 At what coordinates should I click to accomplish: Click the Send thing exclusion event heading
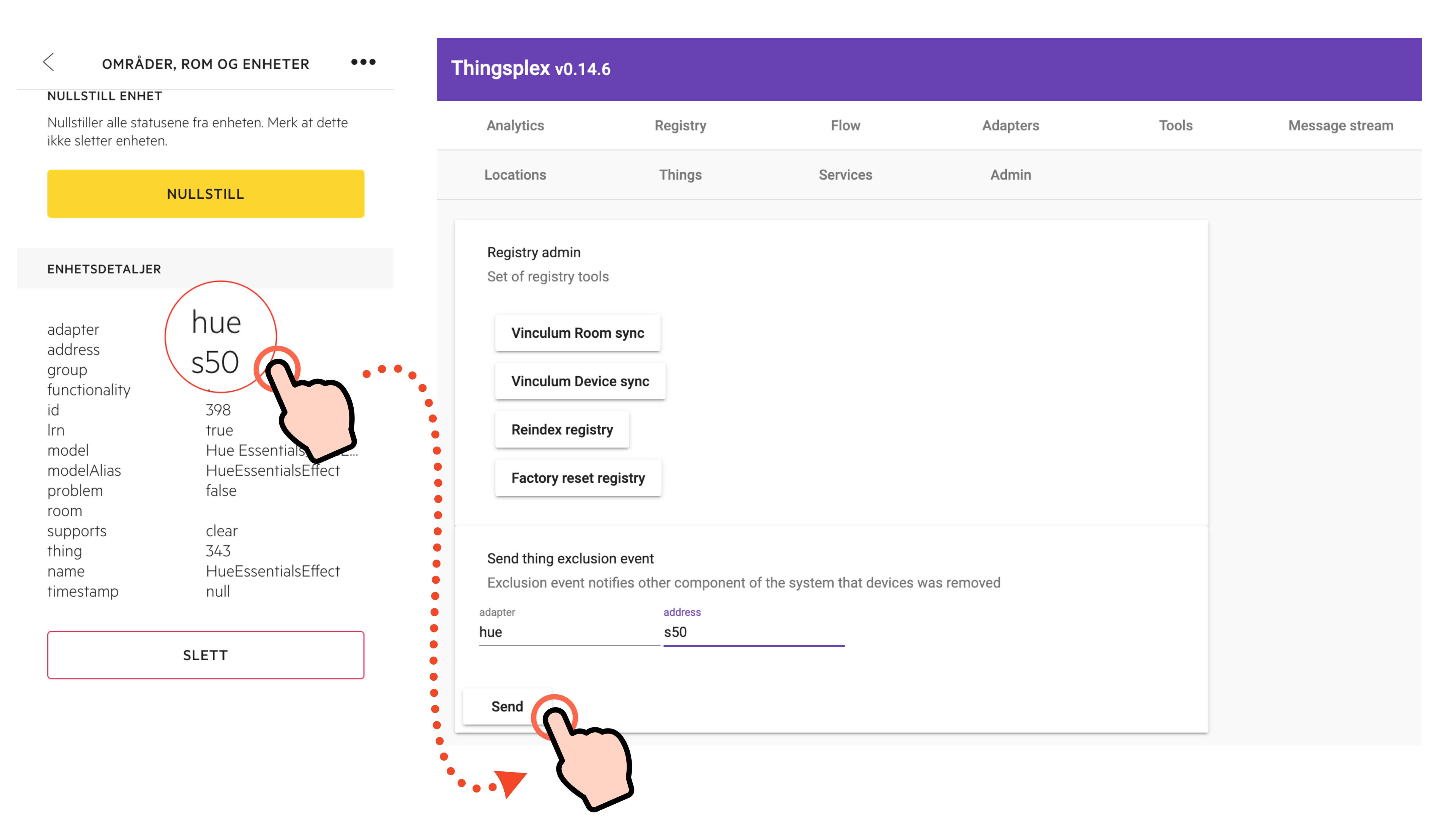point(570,559)
